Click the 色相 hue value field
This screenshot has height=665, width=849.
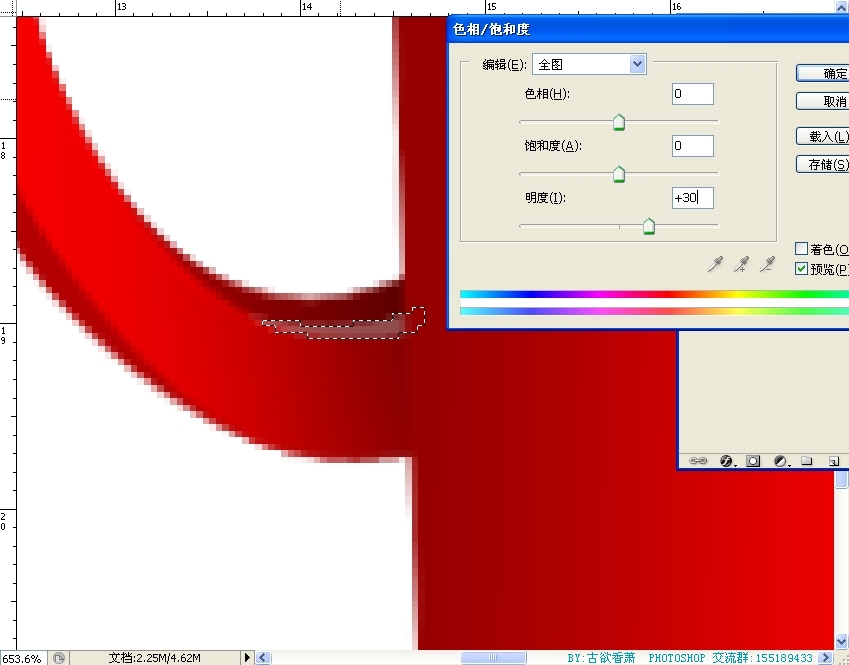coord(693,94)
